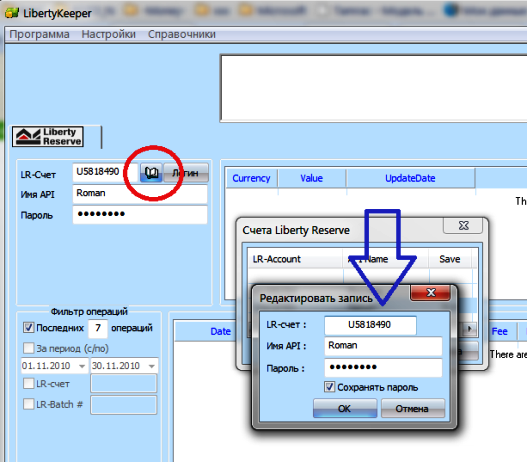
Task: Click the operations count field showing 7
Action: [98, 328]
